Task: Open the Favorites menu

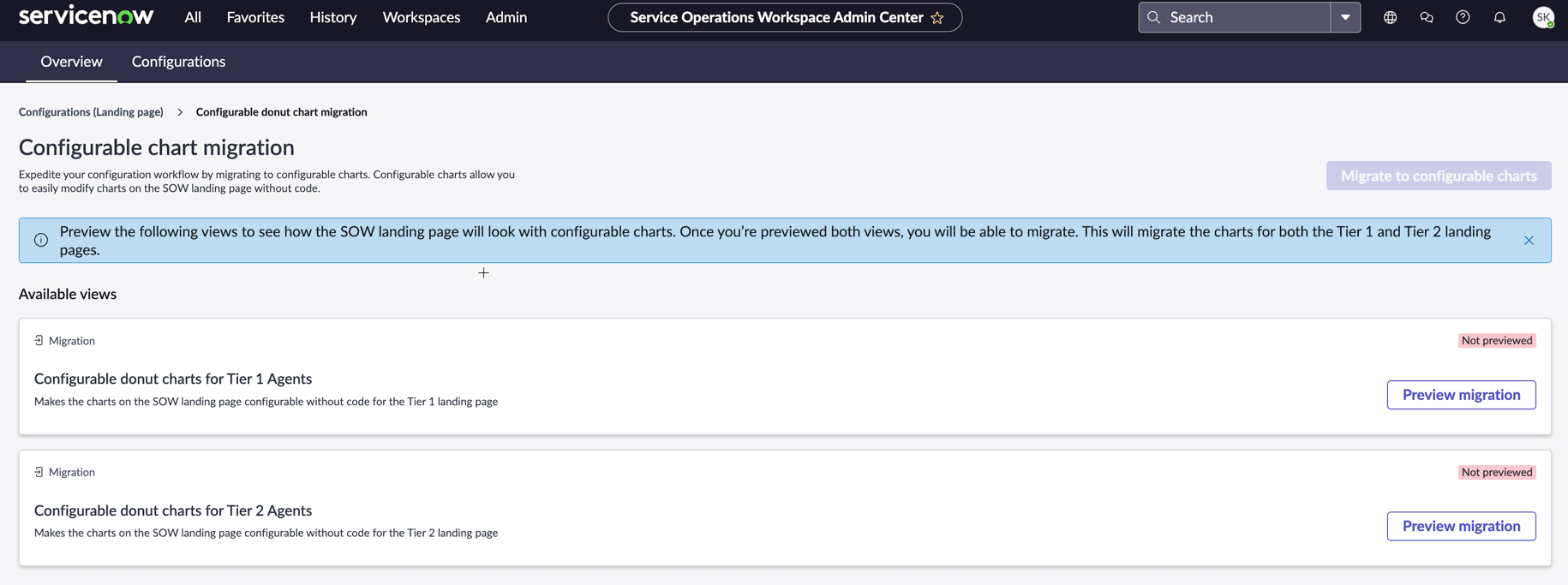Action: tap(255, 17)
